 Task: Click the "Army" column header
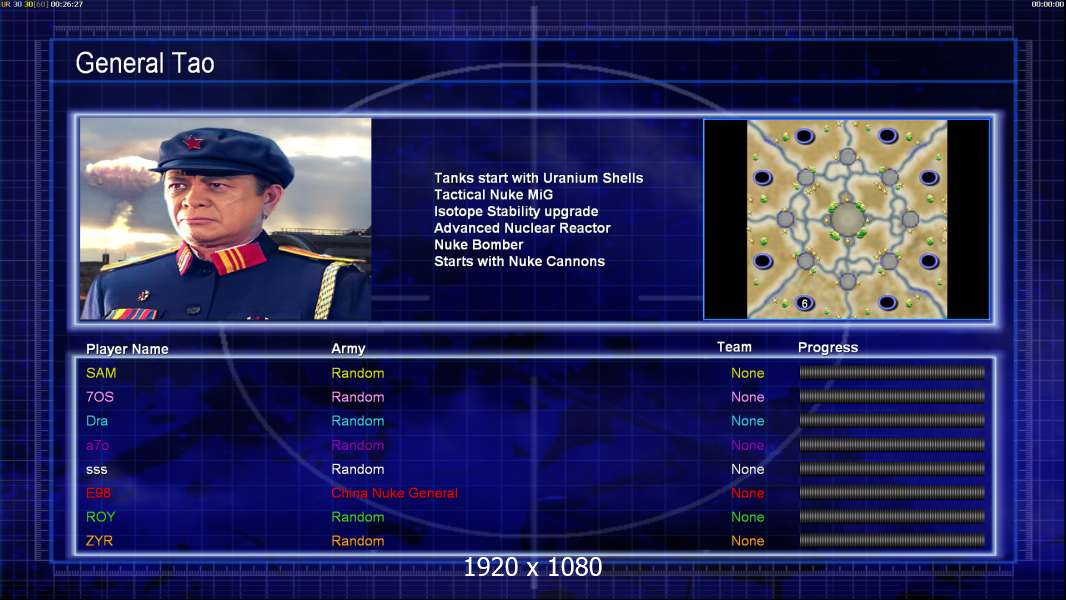coord(348,349)
